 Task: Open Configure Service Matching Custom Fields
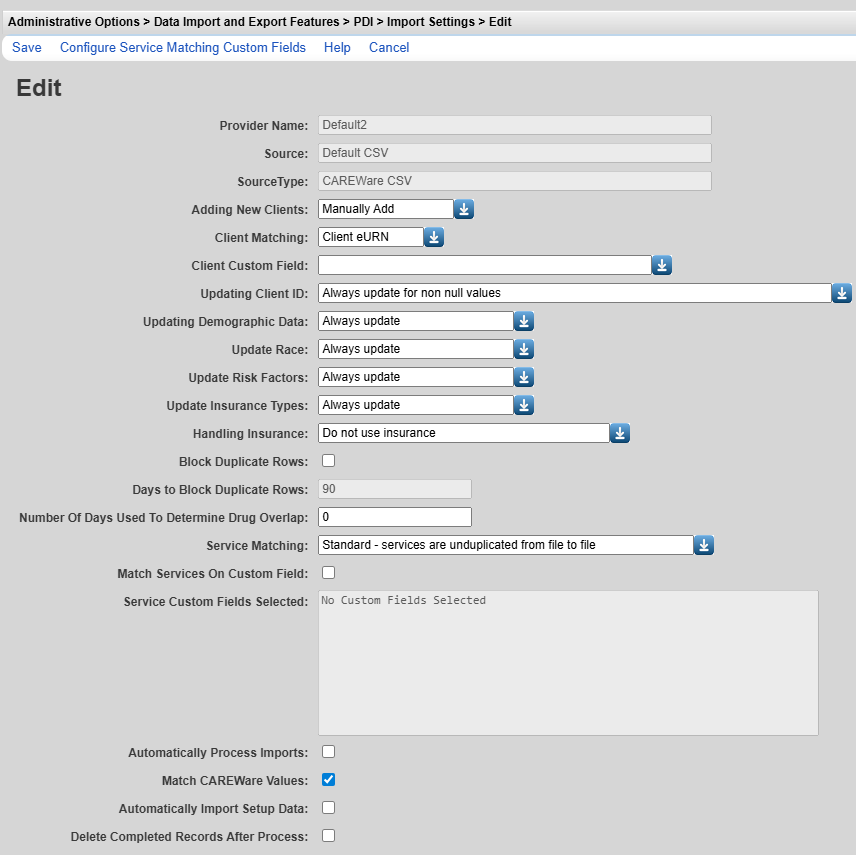[183, 48]
